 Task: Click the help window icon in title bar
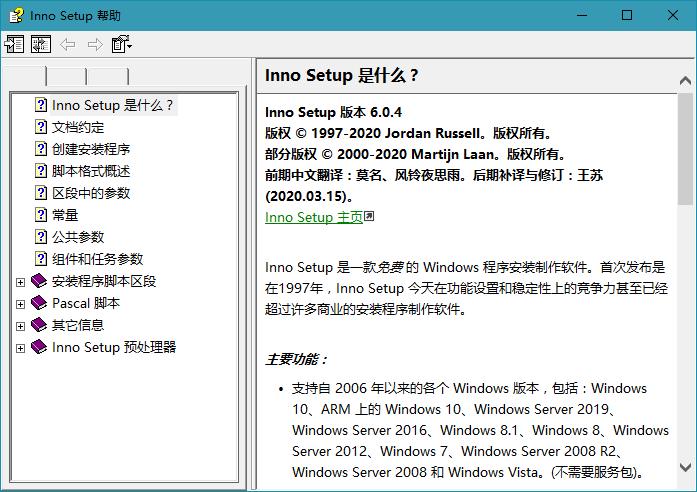(x=17, y=16)
